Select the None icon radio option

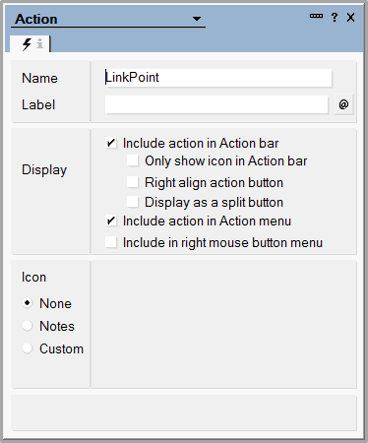[x=27, y=303]
